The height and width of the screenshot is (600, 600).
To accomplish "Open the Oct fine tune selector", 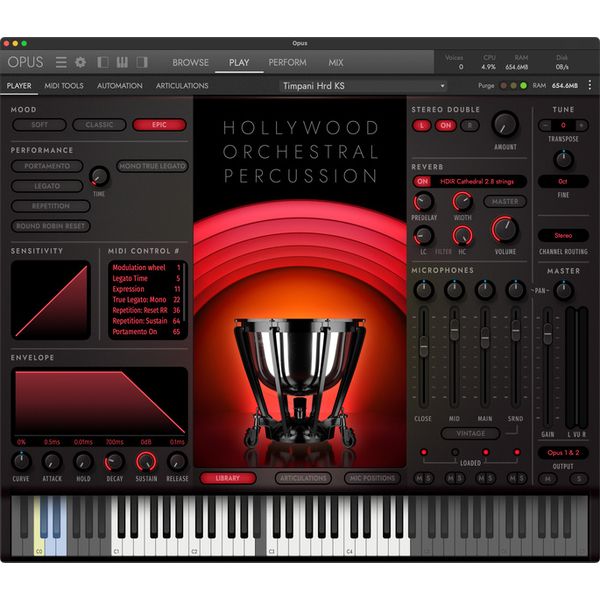I will point(563,181).
